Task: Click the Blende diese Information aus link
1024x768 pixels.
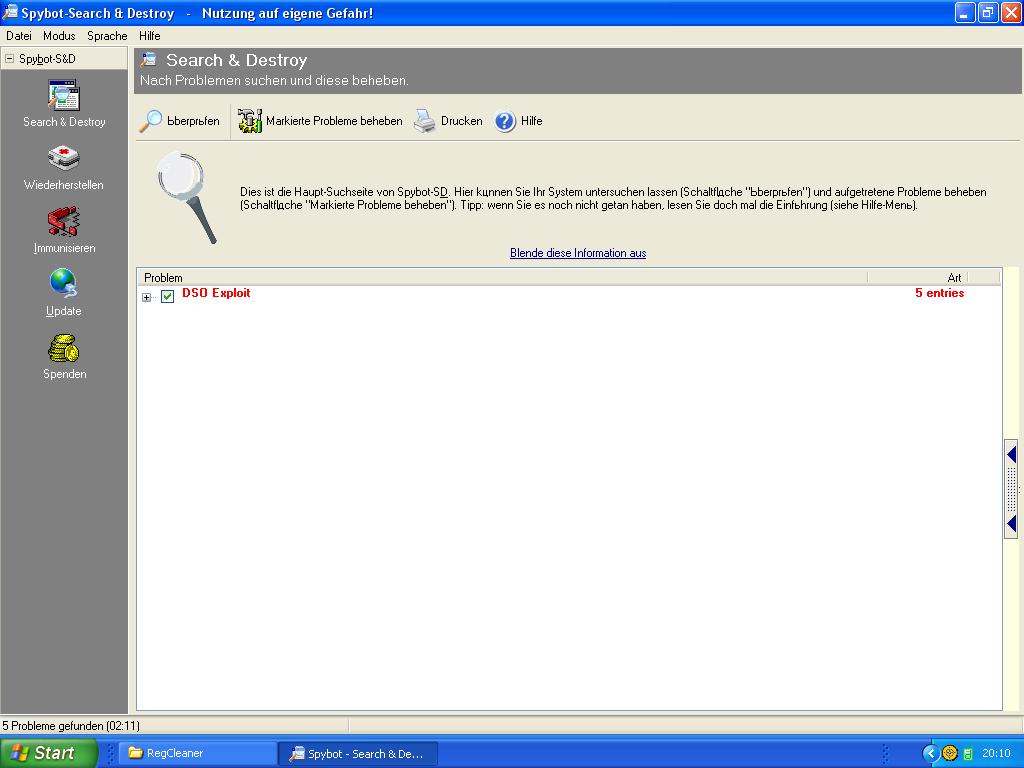Action: (x=578, y=253)
